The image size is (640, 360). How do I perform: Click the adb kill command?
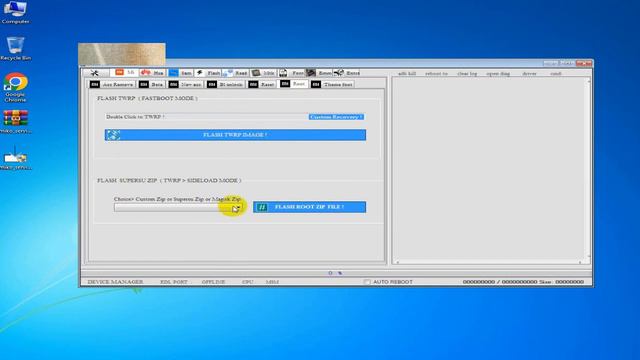point(407,73)
